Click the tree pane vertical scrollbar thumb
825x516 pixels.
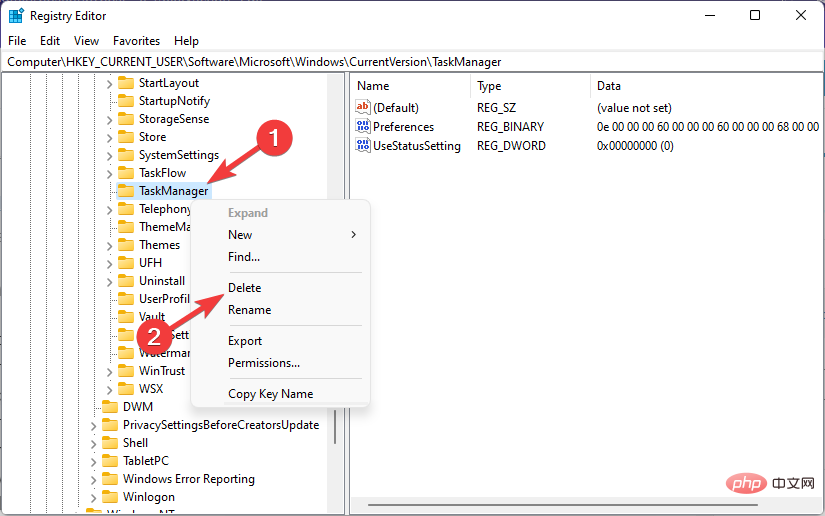point(335,427)
